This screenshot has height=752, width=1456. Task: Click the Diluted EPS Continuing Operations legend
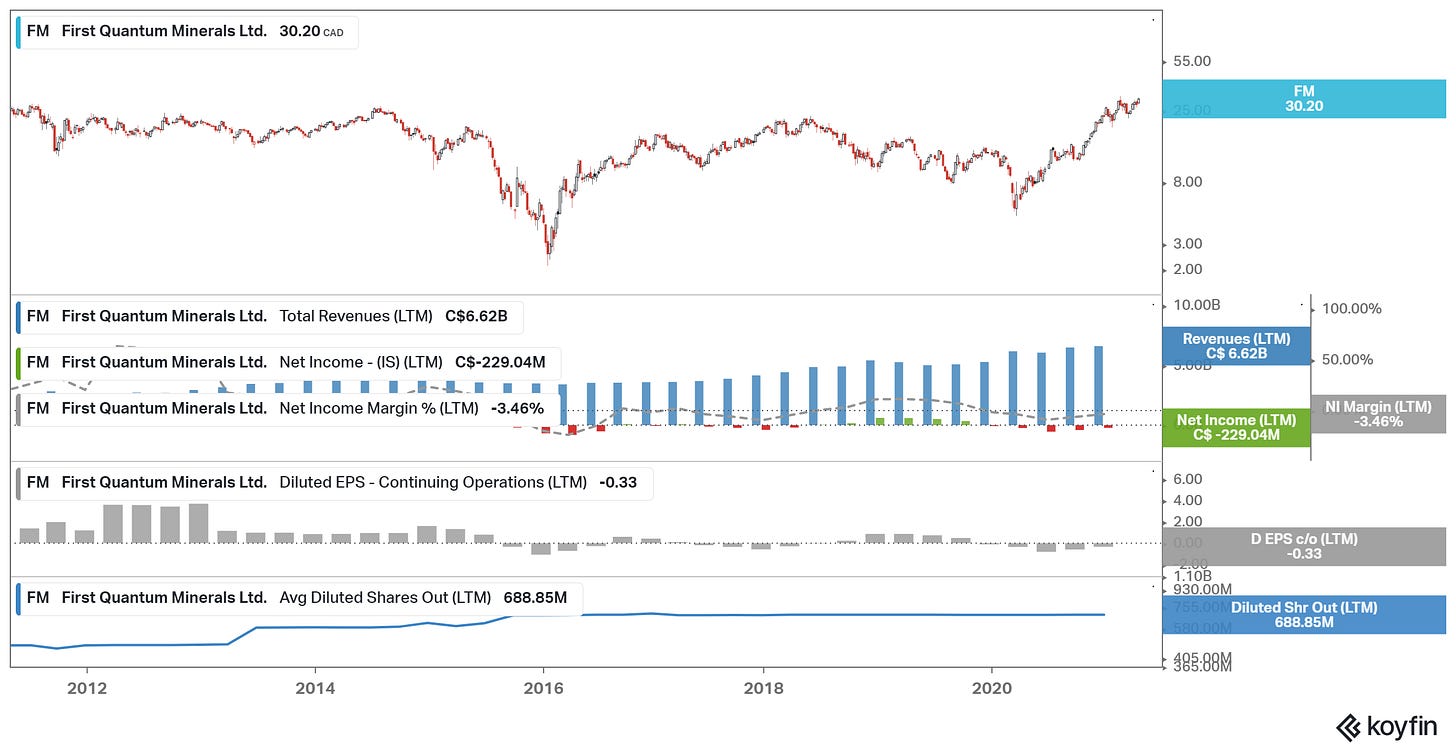tap(334, 482)
